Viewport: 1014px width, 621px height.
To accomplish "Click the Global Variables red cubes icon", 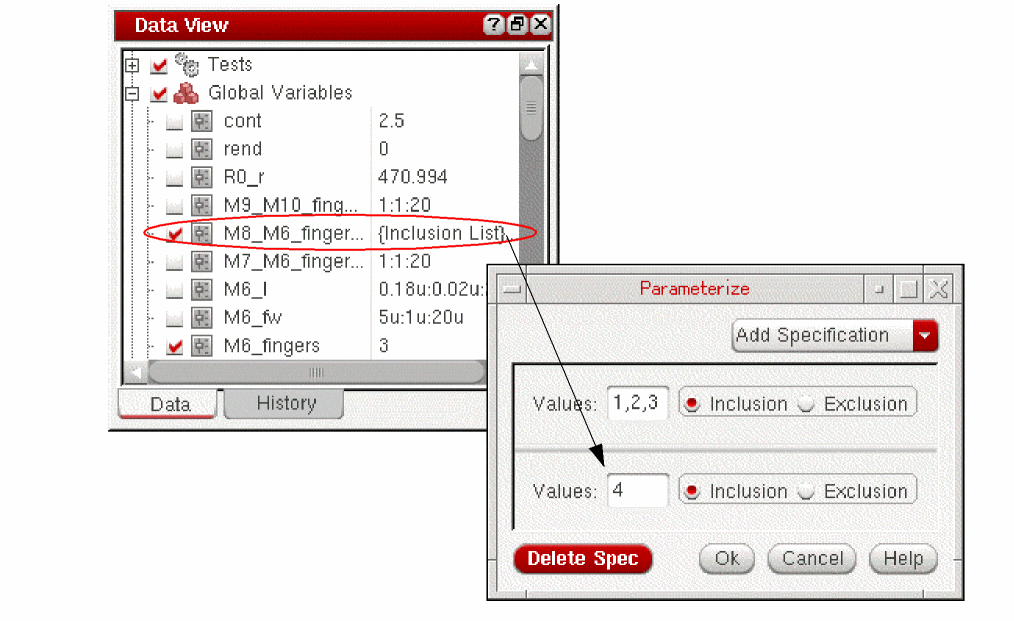I will click(186, 93).
